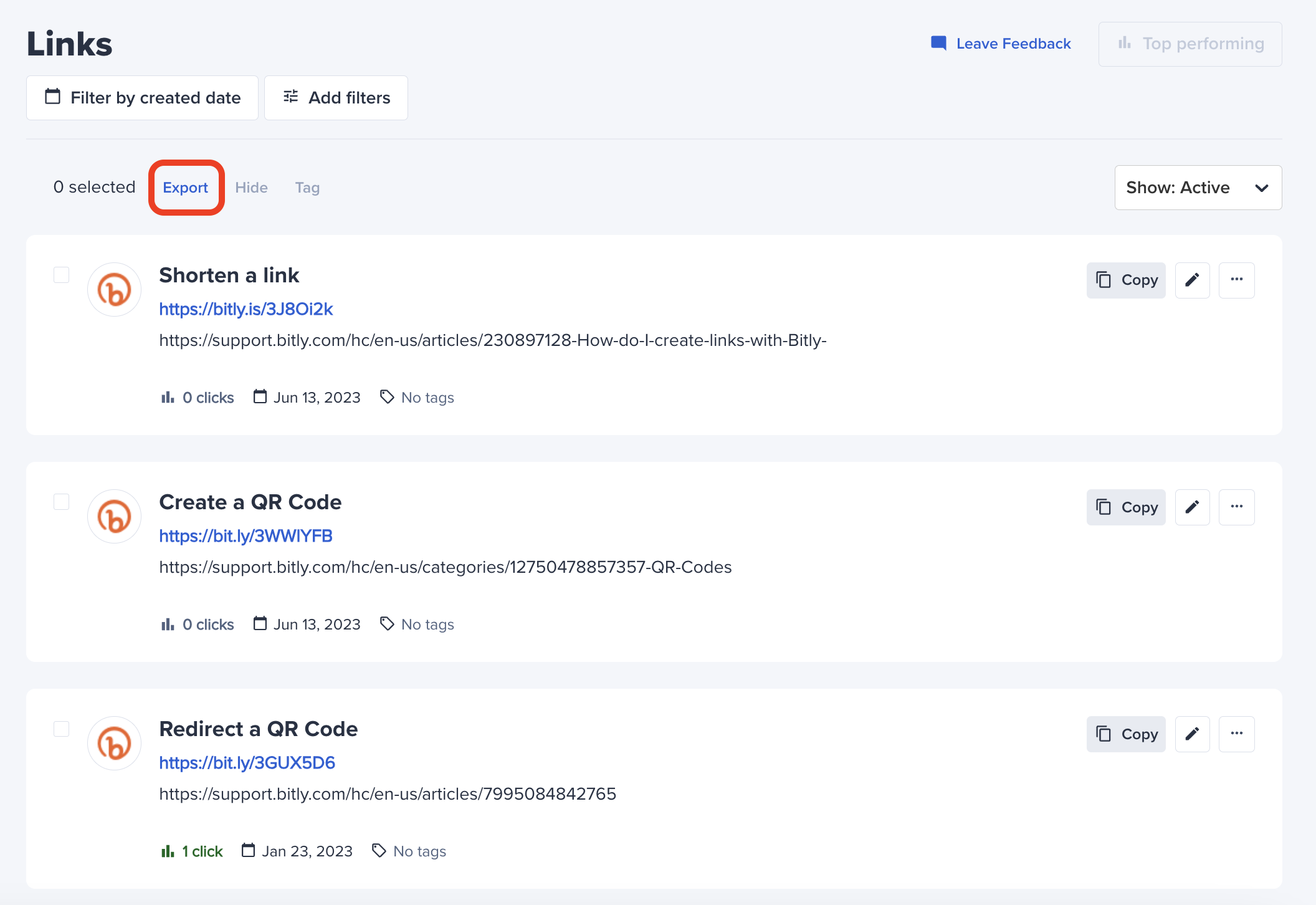This screenshot has width=1316, height=905.
Task: Click the 0 selected counter
Action: pyautogui.click(x=94, y=187)
